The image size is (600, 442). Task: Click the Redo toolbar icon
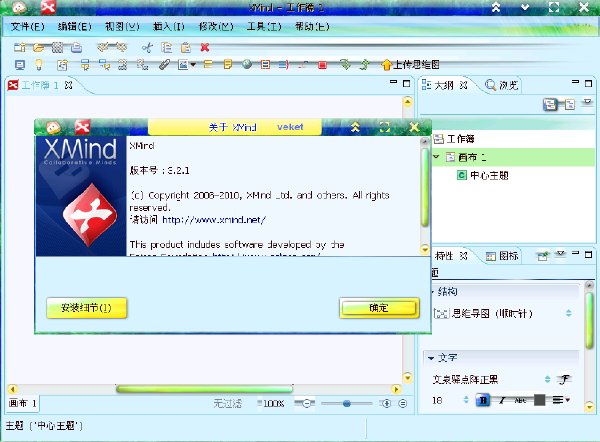point(122,47)
